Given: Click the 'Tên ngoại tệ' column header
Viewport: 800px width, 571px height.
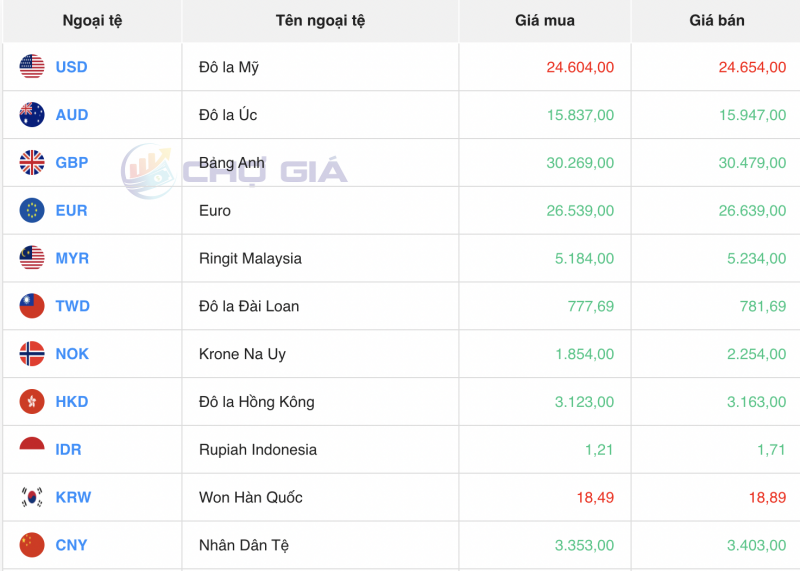Looking at the screenshot, I should (x=320, y=20).
